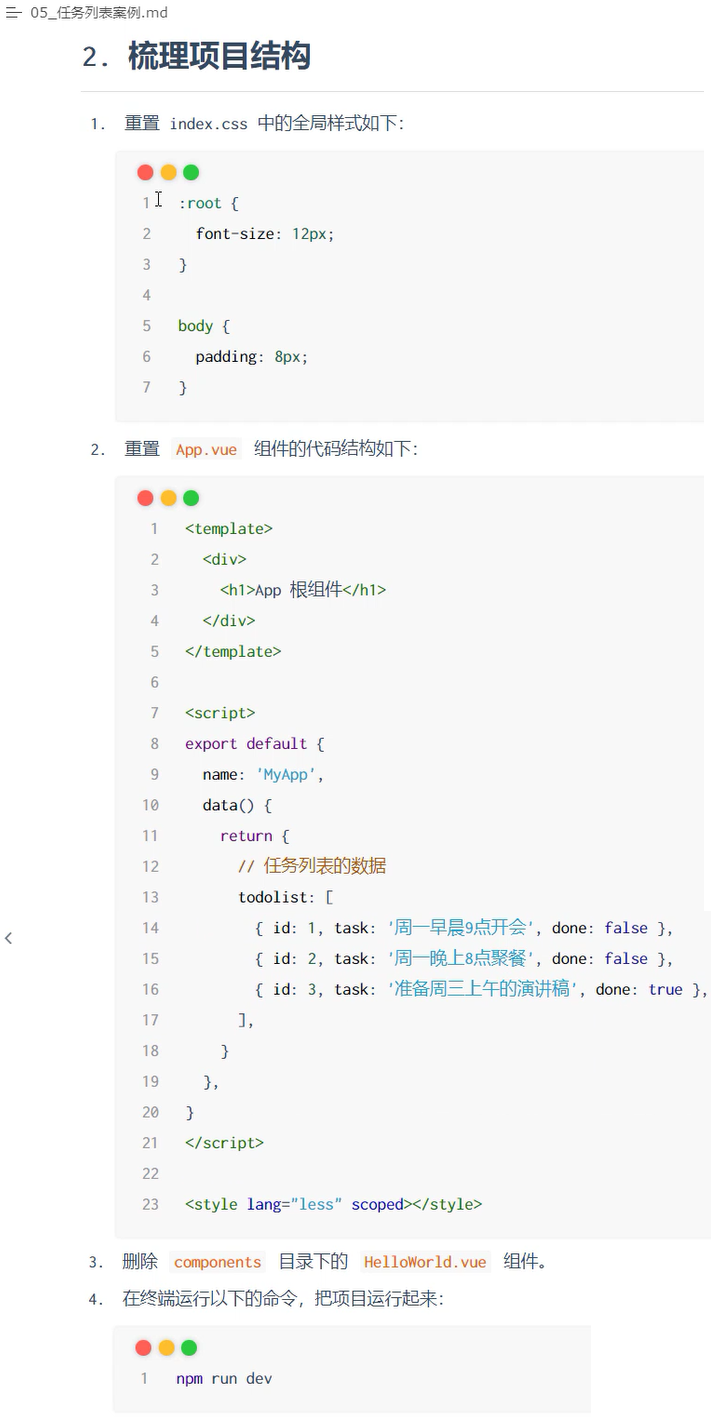Click the npm run dev command line
The image size is (711, 1423).
pyautogui.click(x=224, y=1379)
